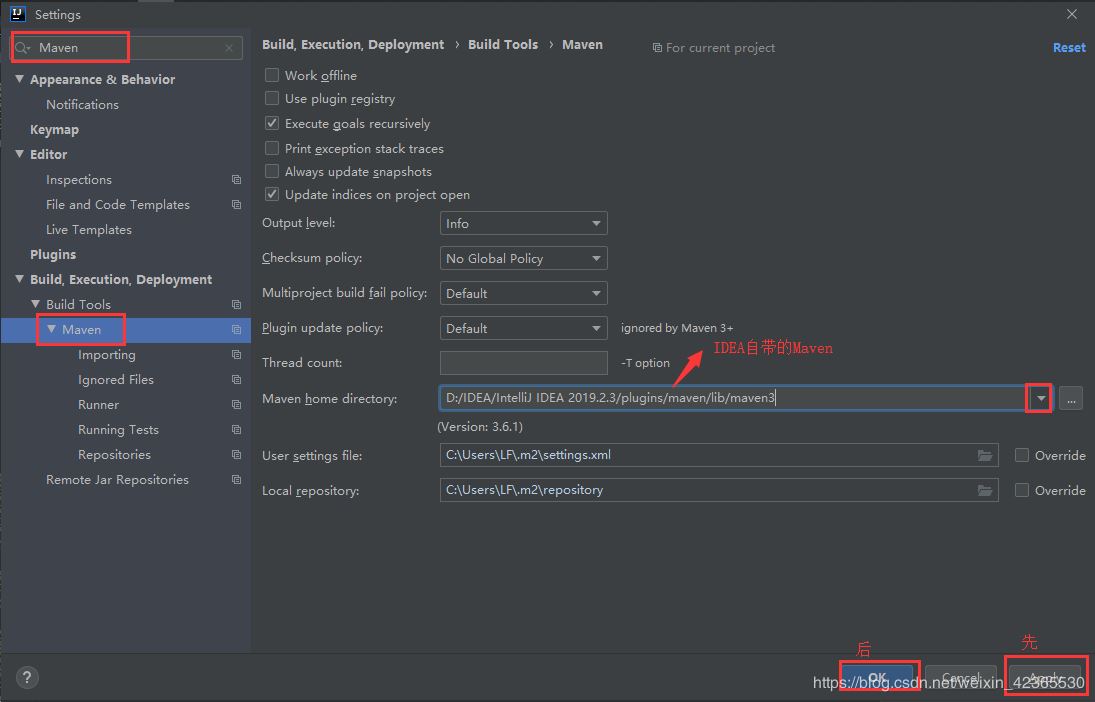The height and width of the screenshot is (702, 1095).
Task: Click the search magnifier icon in settings
Action: 22,48
